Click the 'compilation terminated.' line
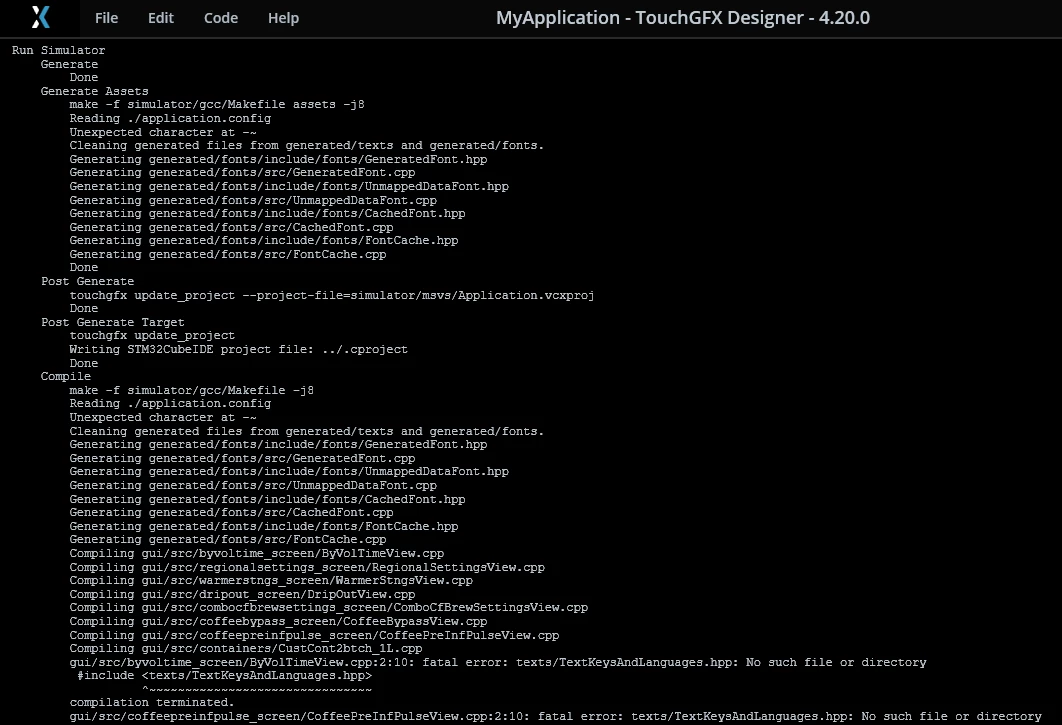 click(x=152, y=703)
